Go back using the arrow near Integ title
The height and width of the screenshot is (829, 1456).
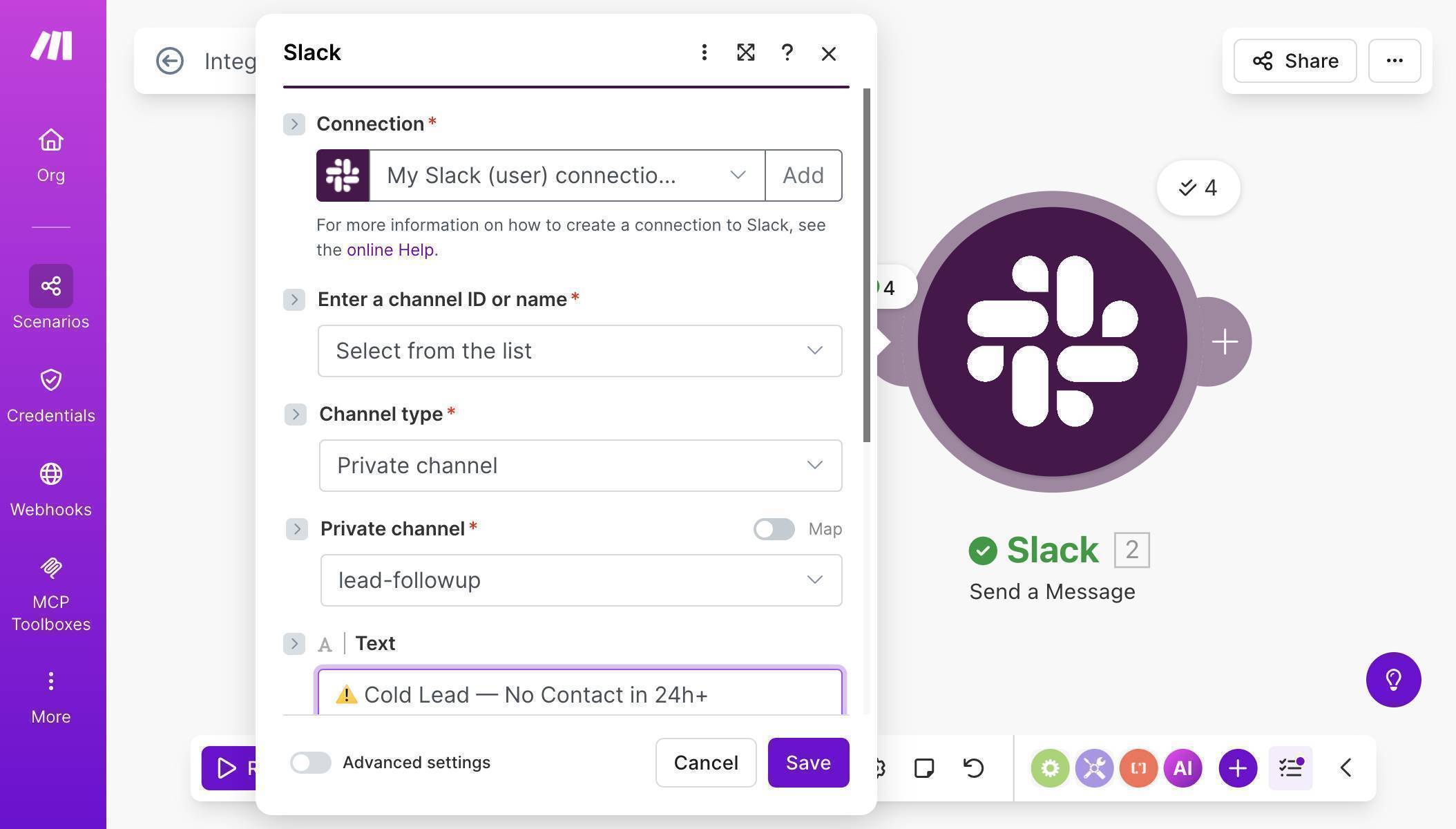coord(170,61)
